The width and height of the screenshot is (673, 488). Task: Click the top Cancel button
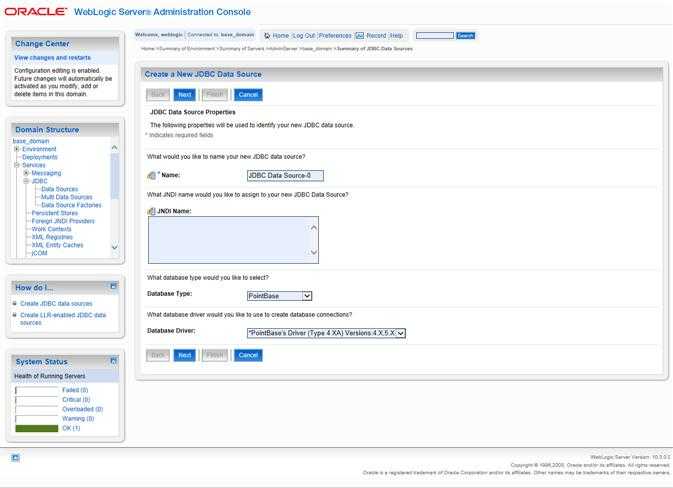click(248, 95)
